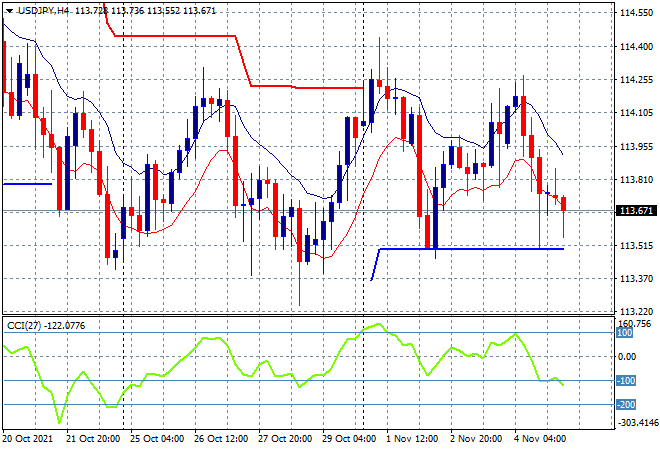The height and width of the screenshot is (450, 660).
Task: Click the last green CCI line point
Action: (x=563, y=385)
